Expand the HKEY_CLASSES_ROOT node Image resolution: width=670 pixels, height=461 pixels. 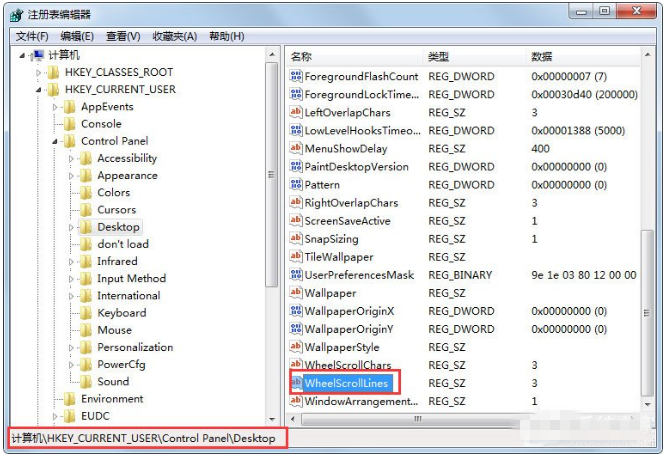(x=38, y=73)
